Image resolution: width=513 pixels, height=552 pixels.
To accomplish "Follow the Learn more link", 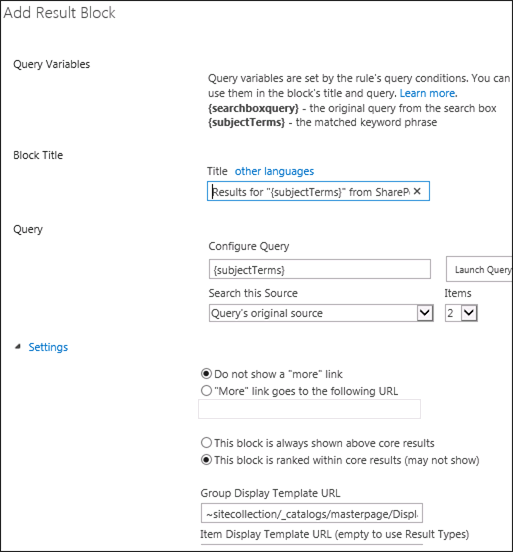I will [x=427, y=93].
